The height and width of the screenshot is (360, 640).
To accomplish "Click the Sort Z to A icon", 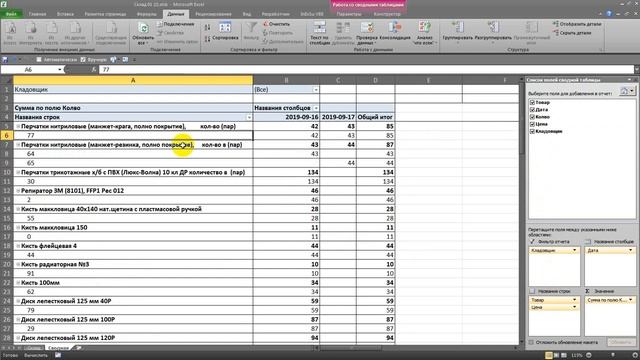I will point(207,39).
